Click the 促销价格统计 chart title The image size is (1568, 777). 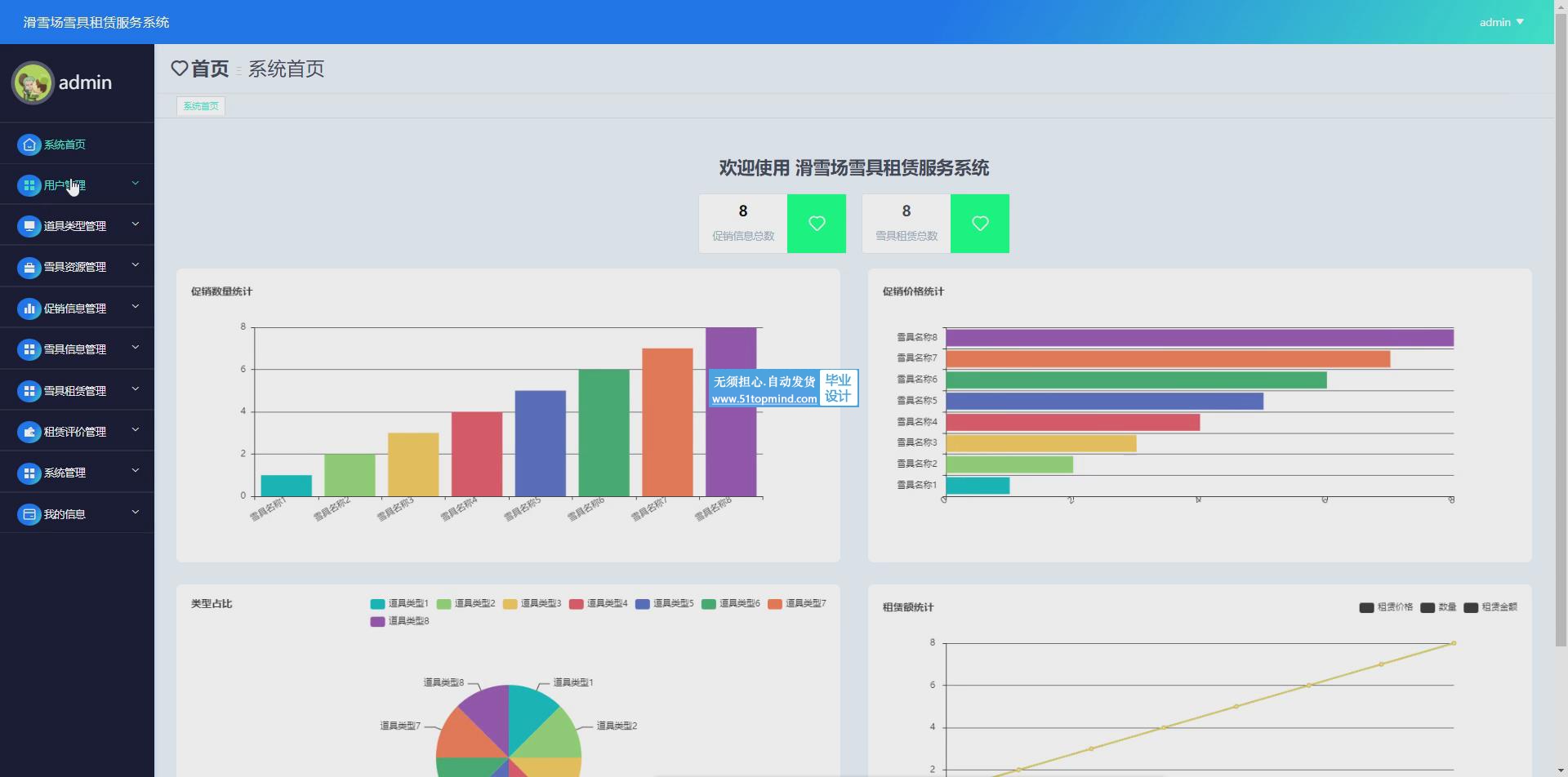point(913,291)
